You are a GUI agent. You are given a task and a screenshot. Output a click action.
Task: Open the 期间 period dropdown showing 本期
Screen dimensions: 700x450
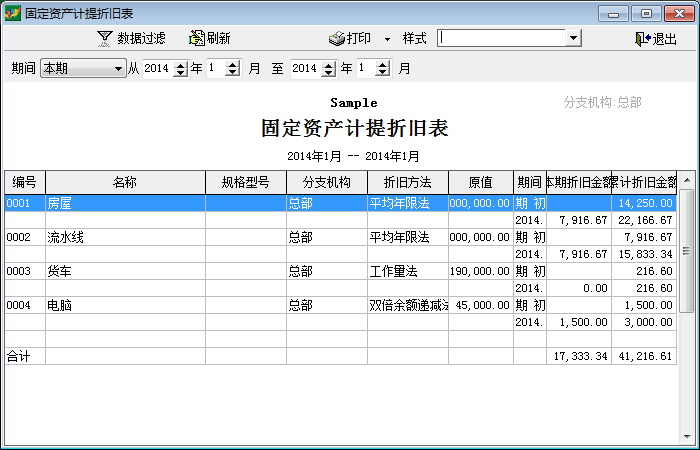click(118, 69)
